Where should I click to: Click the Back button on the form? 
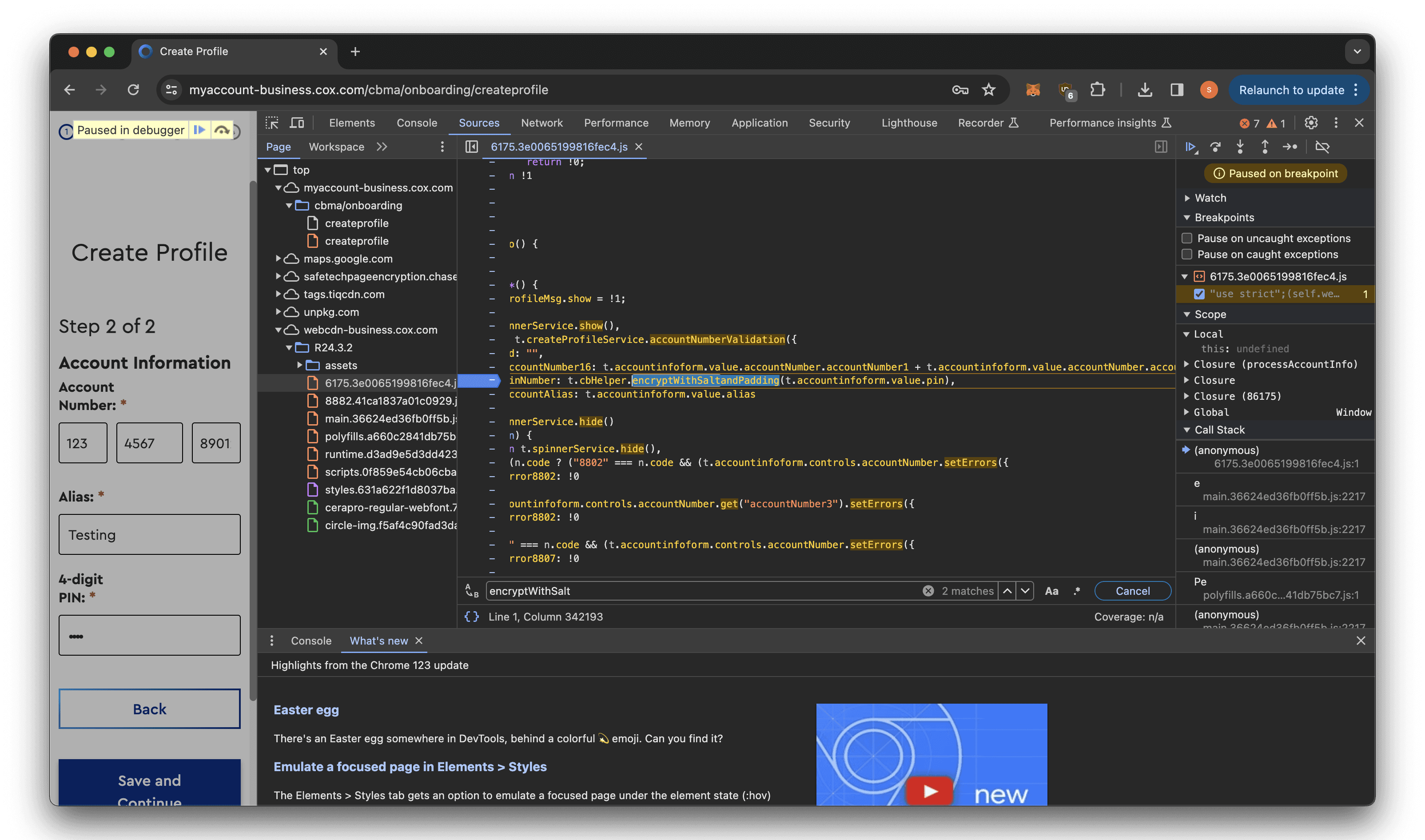coord(149,709)
